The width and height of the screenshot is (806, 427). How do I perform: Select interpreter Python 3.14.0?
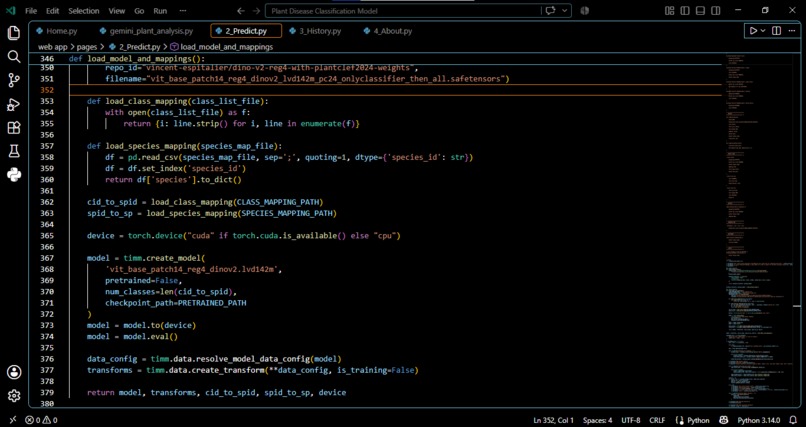click(x=759, y=420)
